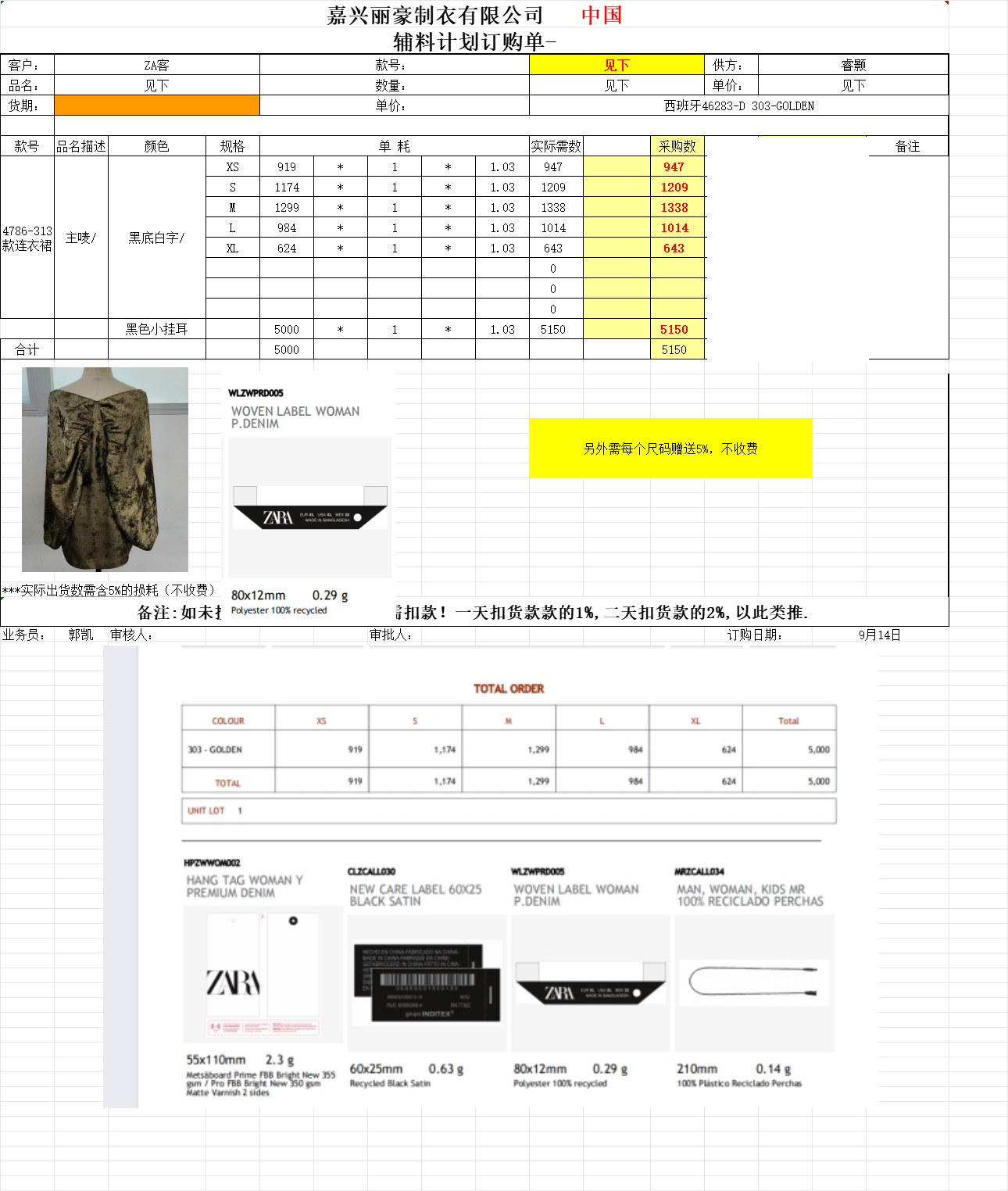Click the customer cell ZA客

[156, 65]
